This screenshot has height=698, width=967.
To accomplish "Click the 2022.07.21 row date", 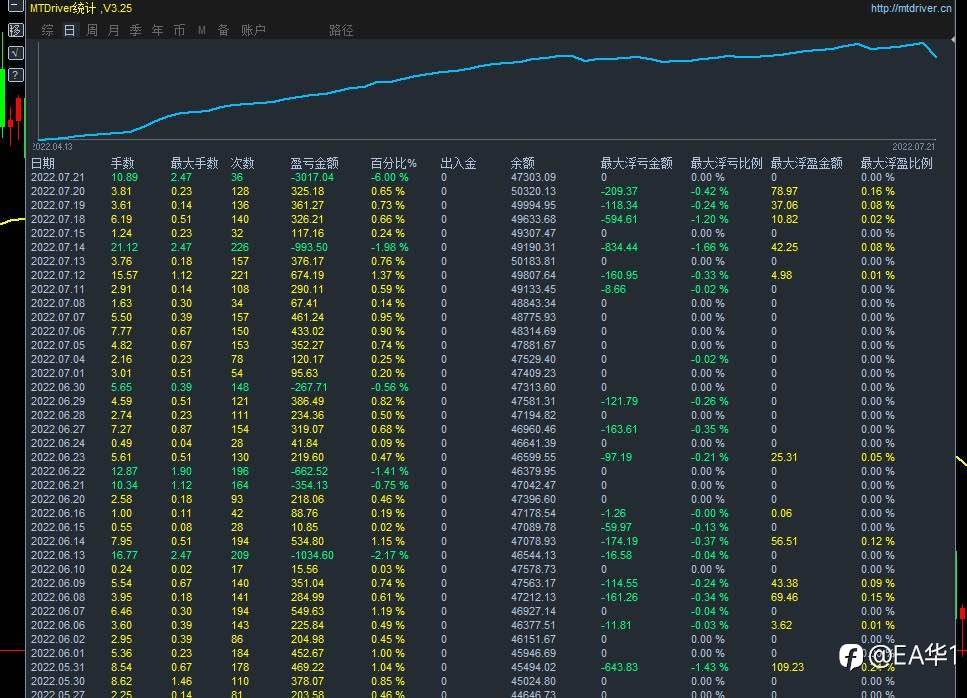I will click(x=58, y=178).
